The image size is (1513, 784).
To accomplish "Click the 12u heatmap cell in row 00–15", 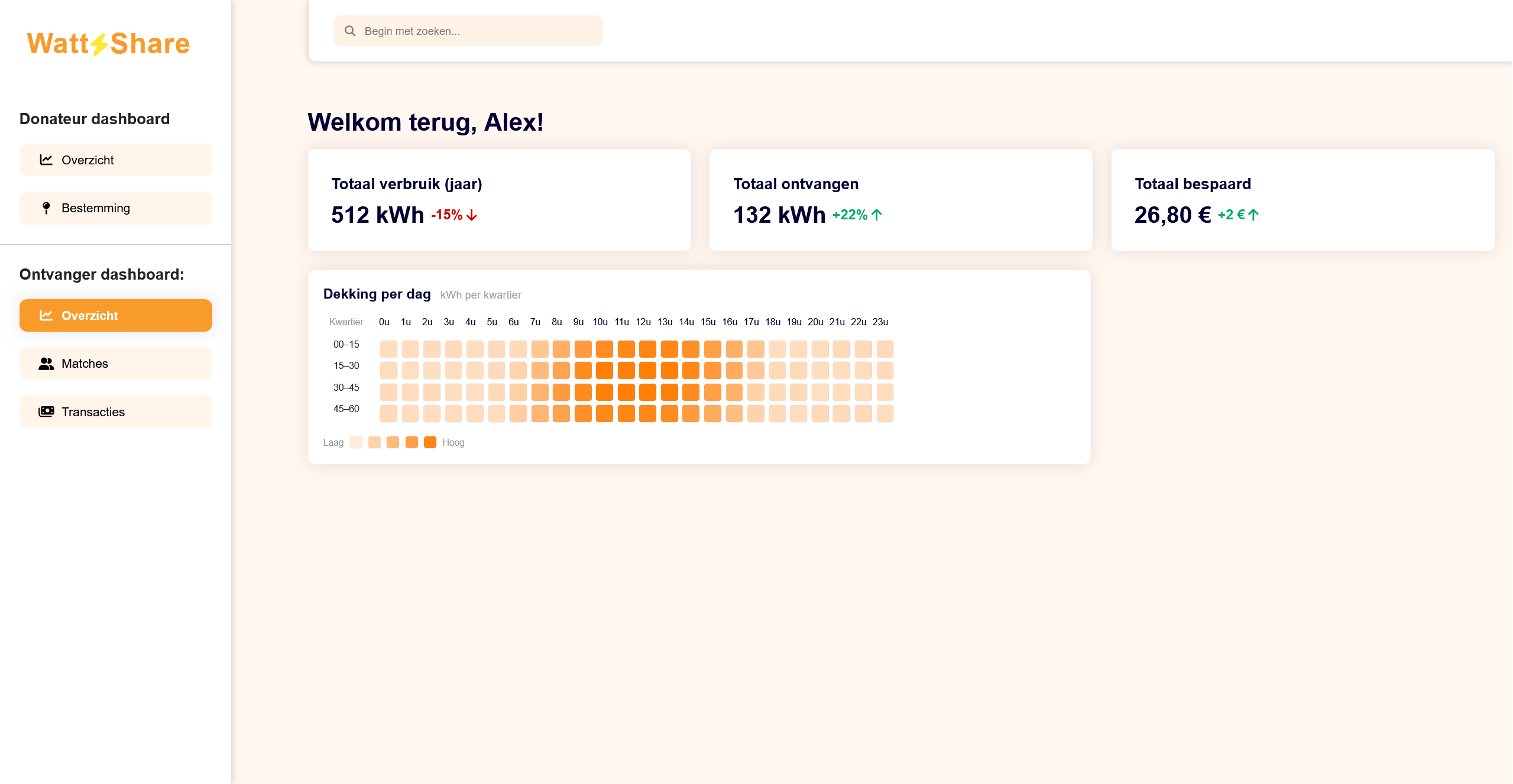I will [647, 349].
